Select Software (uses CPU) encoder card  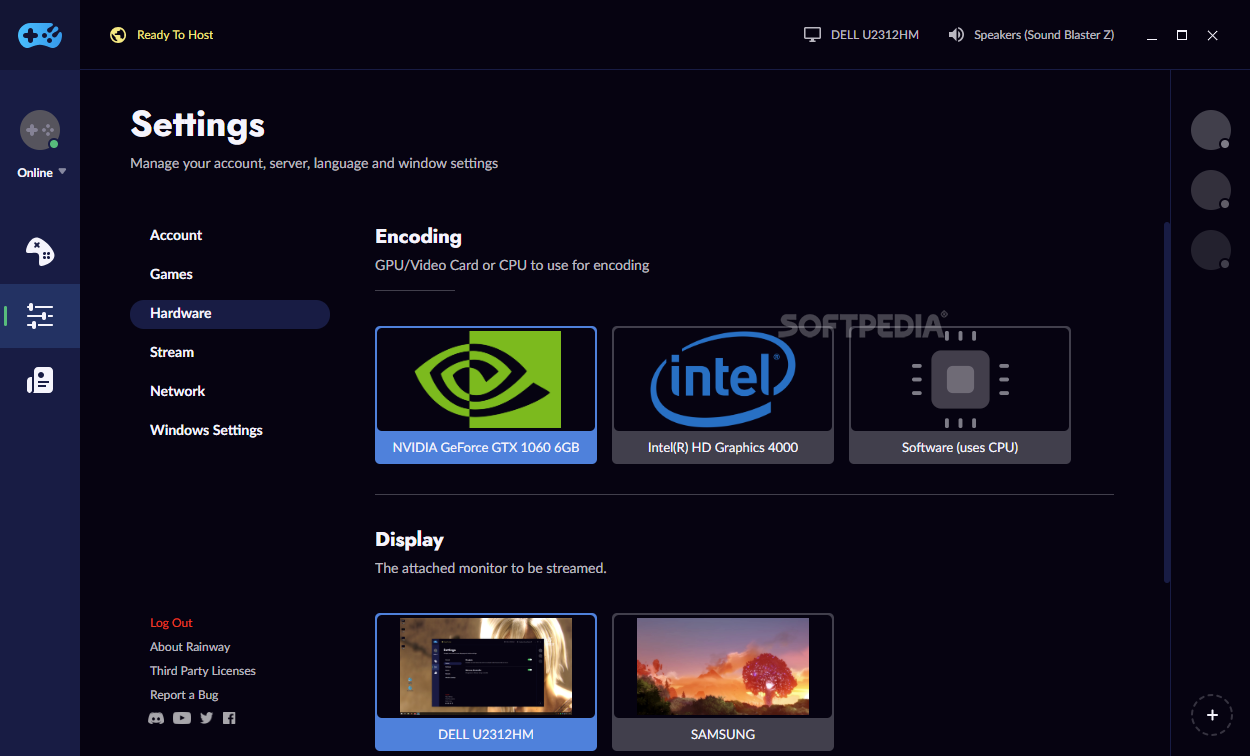click(x=960, y=395)
